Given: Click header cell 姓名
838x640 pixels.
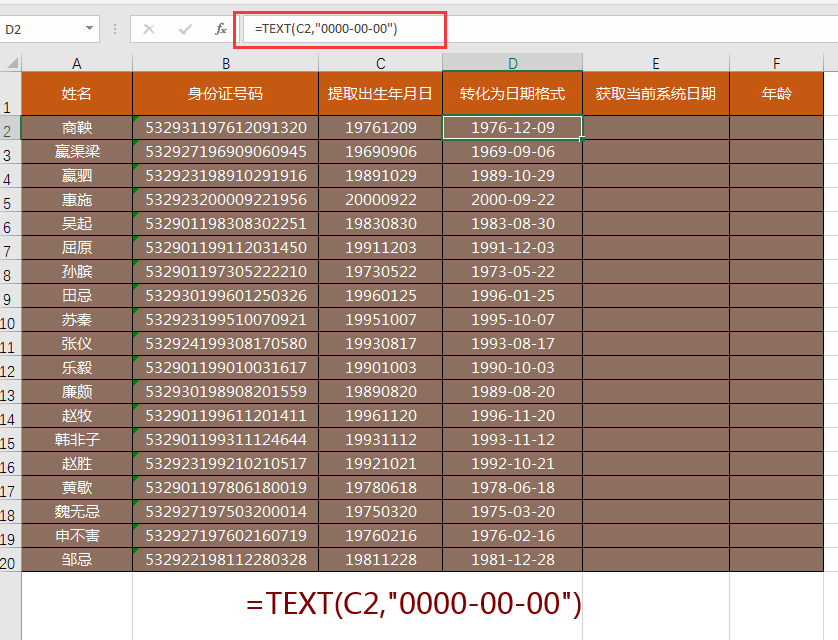Looking at the screenshot, I should pyautogui.click(x=77, y=94).
